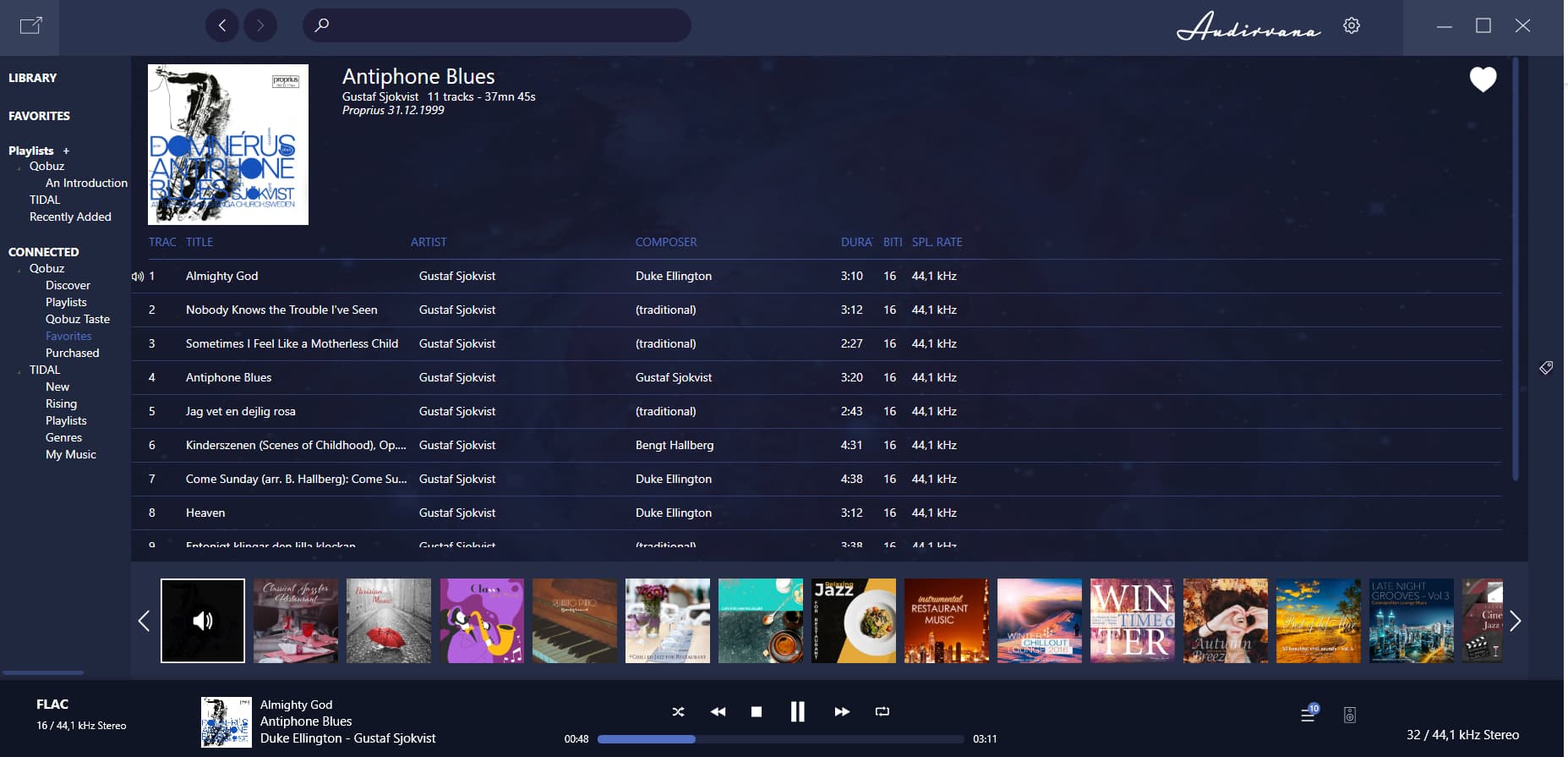Open the play queue list

[x=1308, y=715]
